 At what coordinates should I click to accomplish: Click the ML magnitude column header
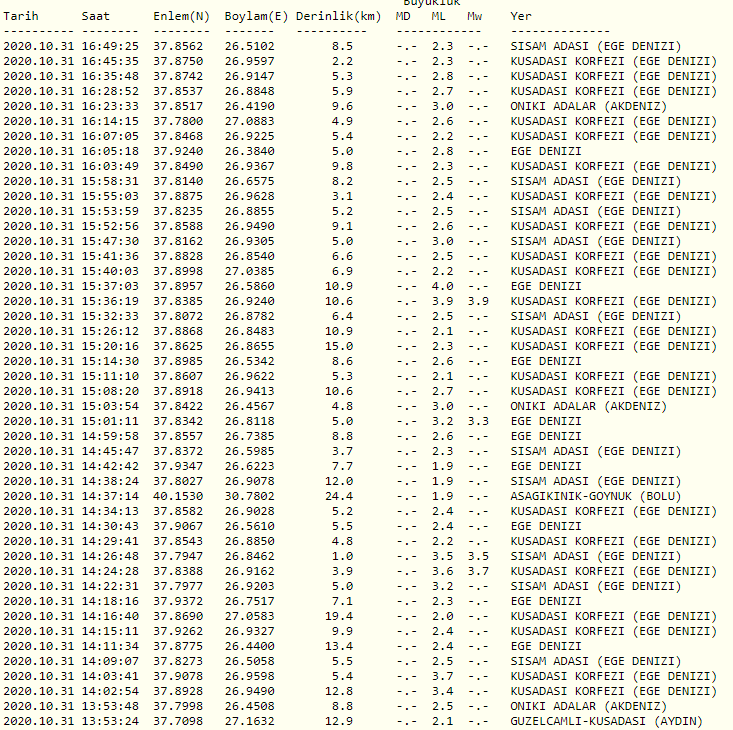(440, 17)
